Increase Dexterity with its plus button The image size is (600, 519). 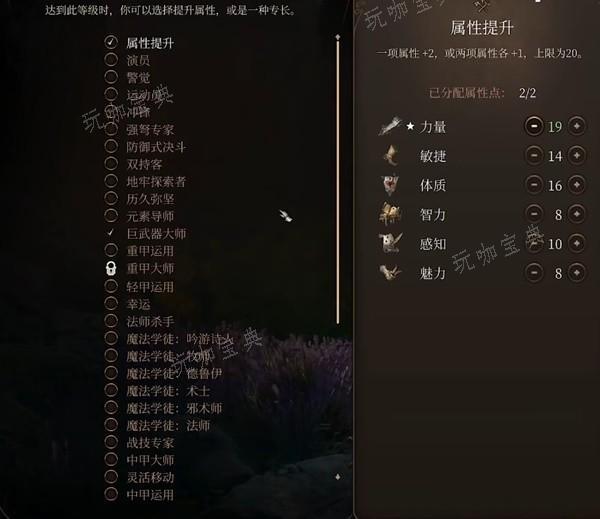point(577,155)
